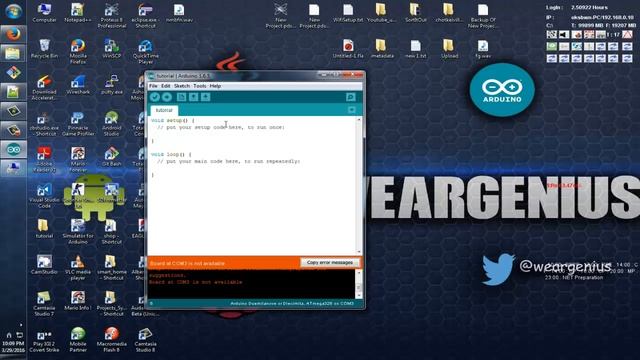
Task: Open the Visual Studio Code desktop icon
Action: pos(44,196)
